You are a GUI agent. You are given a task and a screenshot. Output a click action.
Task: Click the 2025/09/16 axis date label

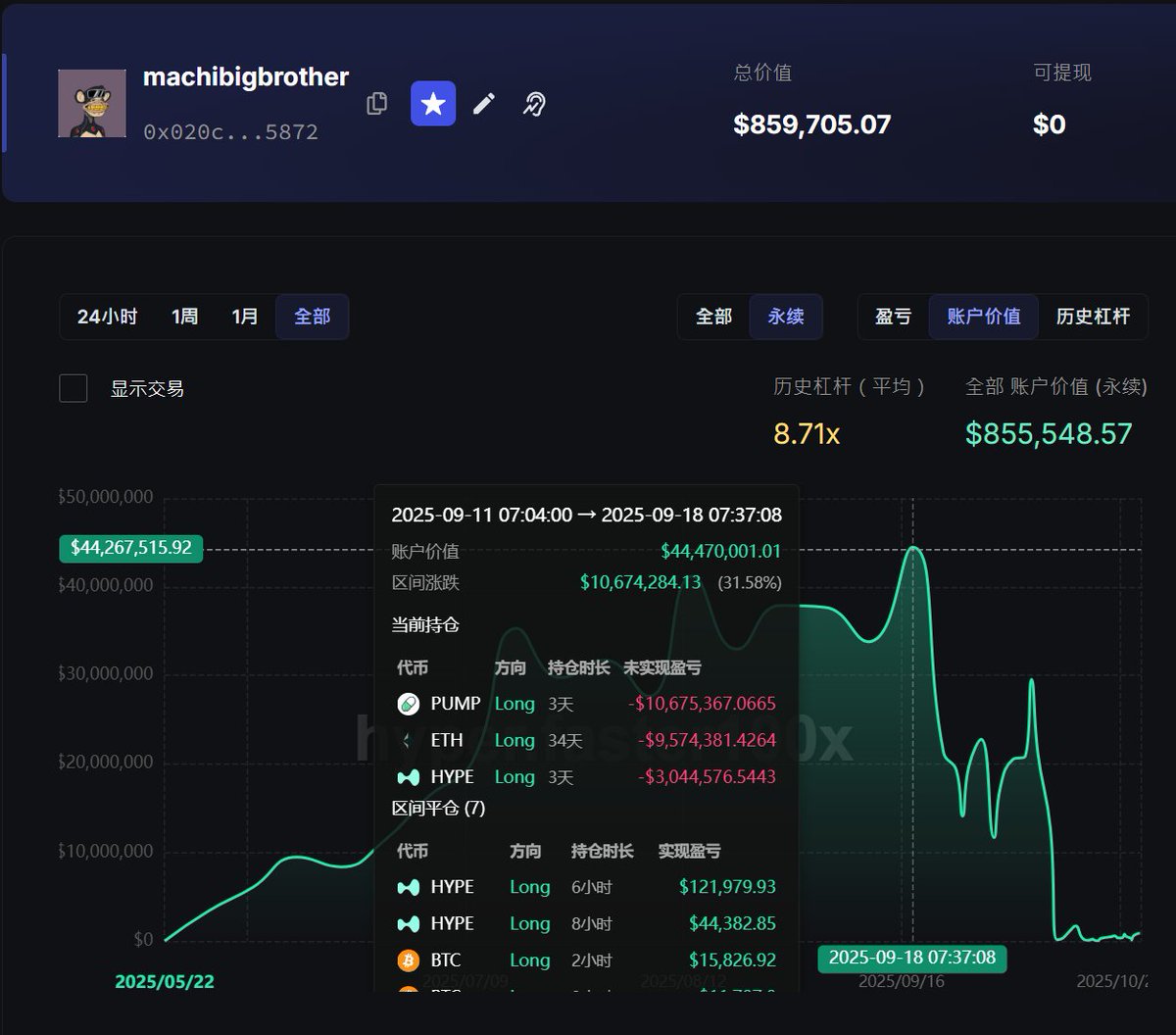(x=902, y=981)
